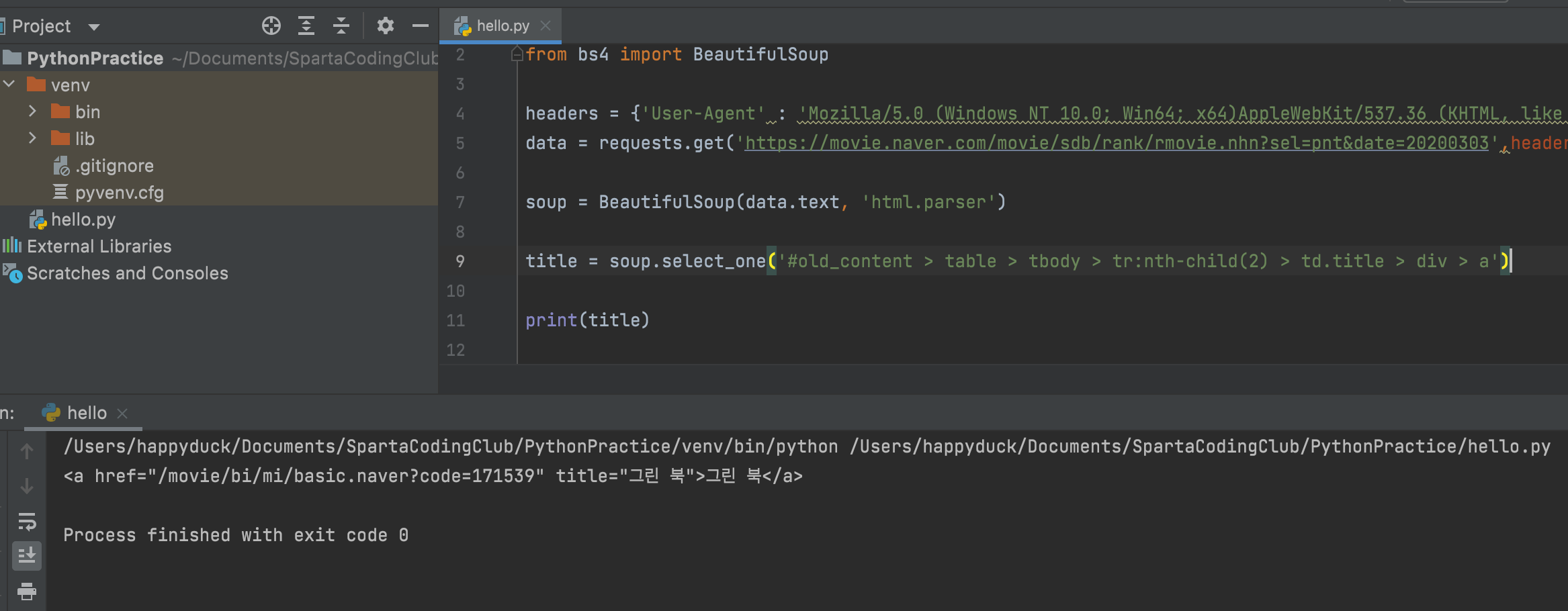Click the Expand All icon in Project toolbar

coord(306,26)
